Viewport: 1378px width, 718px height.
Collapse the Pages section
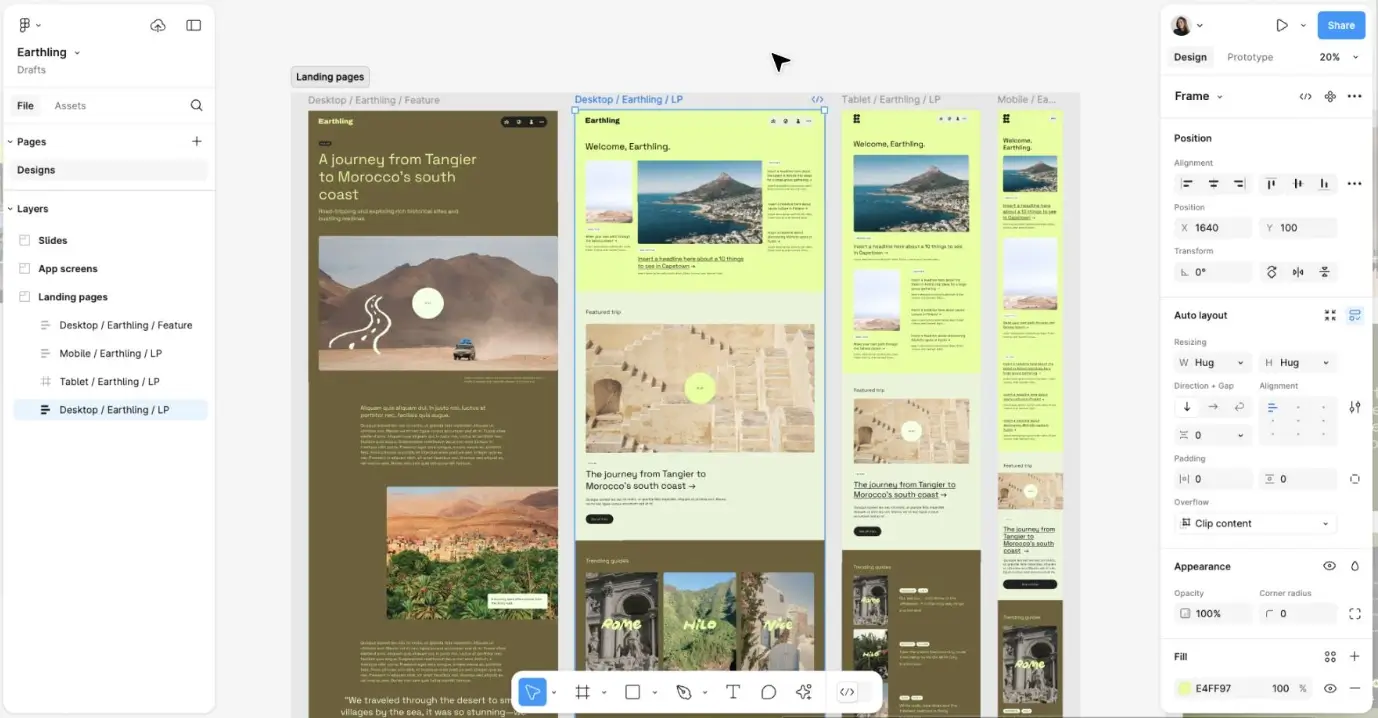pyautogui.click(x=10, y=142)
